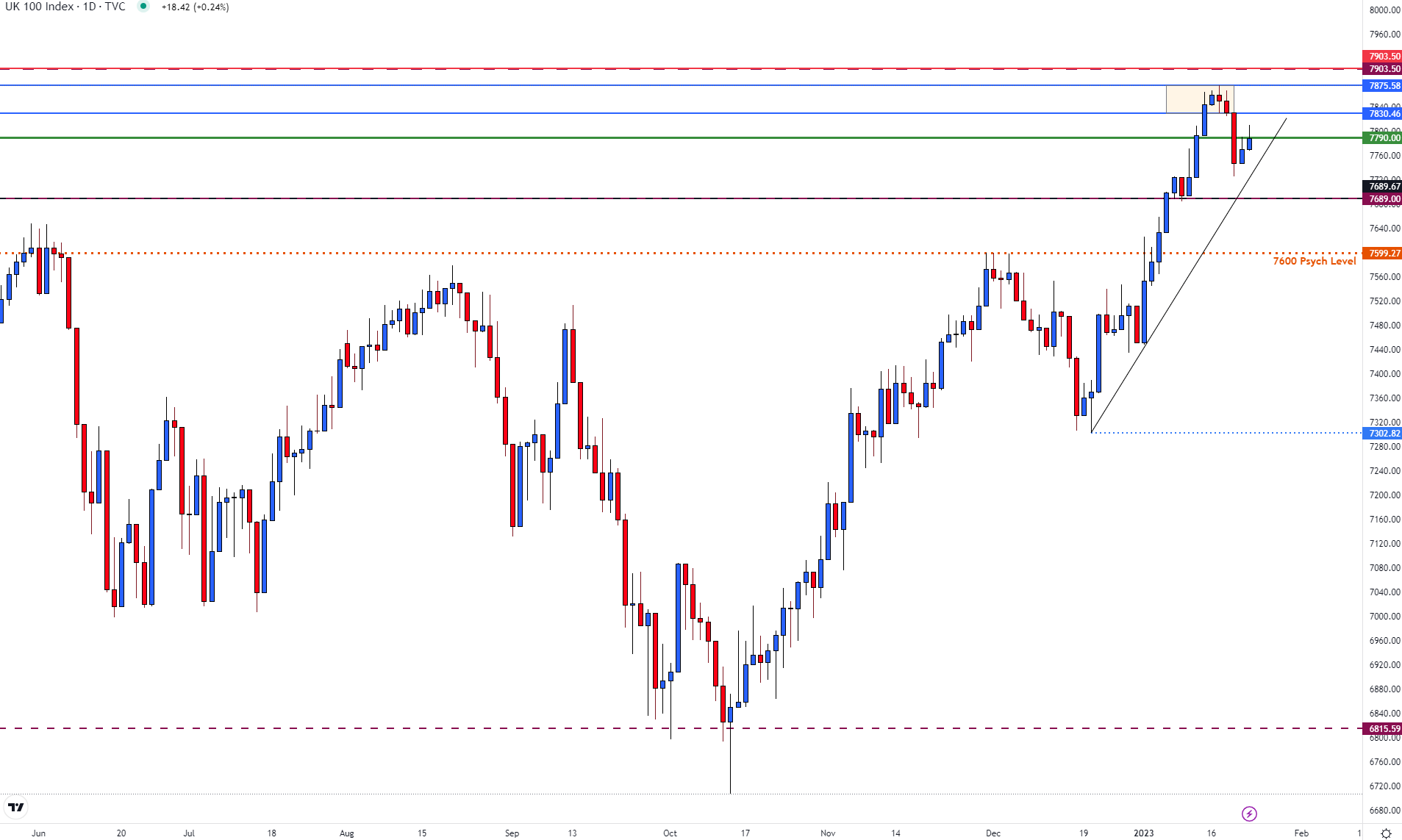Click the 7000.00 price axis tick
Viewport: 1402px width, 840px height.
1384,617
